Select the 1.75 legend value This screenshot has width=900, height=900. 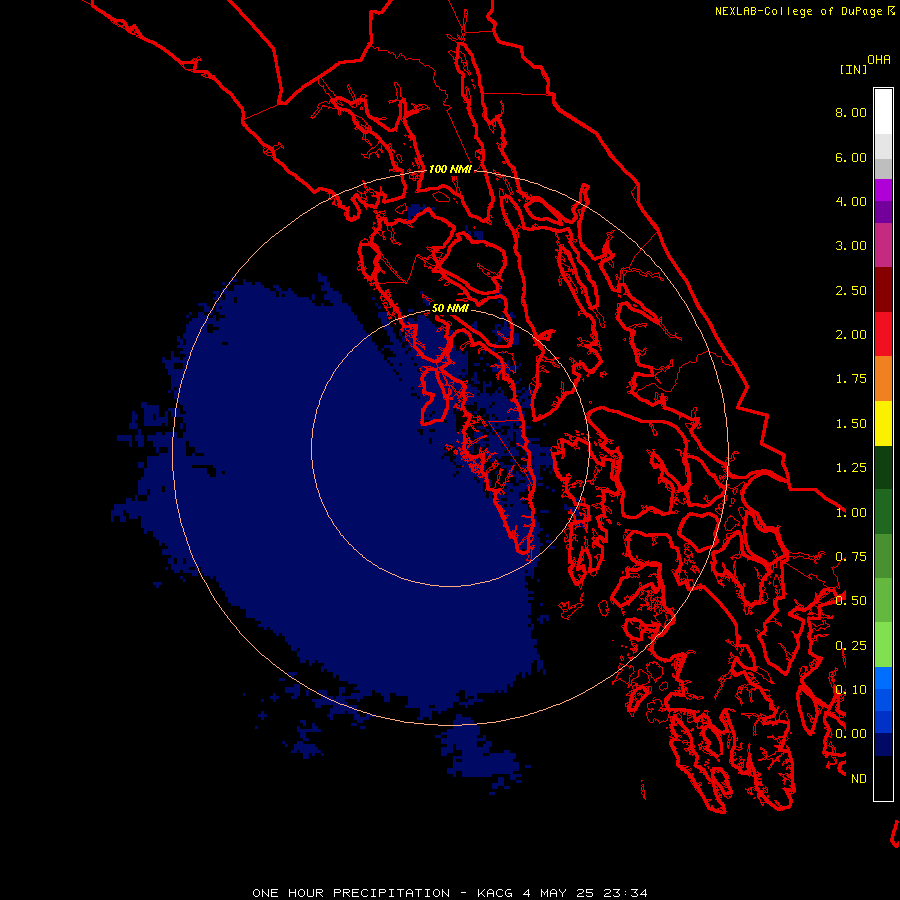[x=851, y=379]
